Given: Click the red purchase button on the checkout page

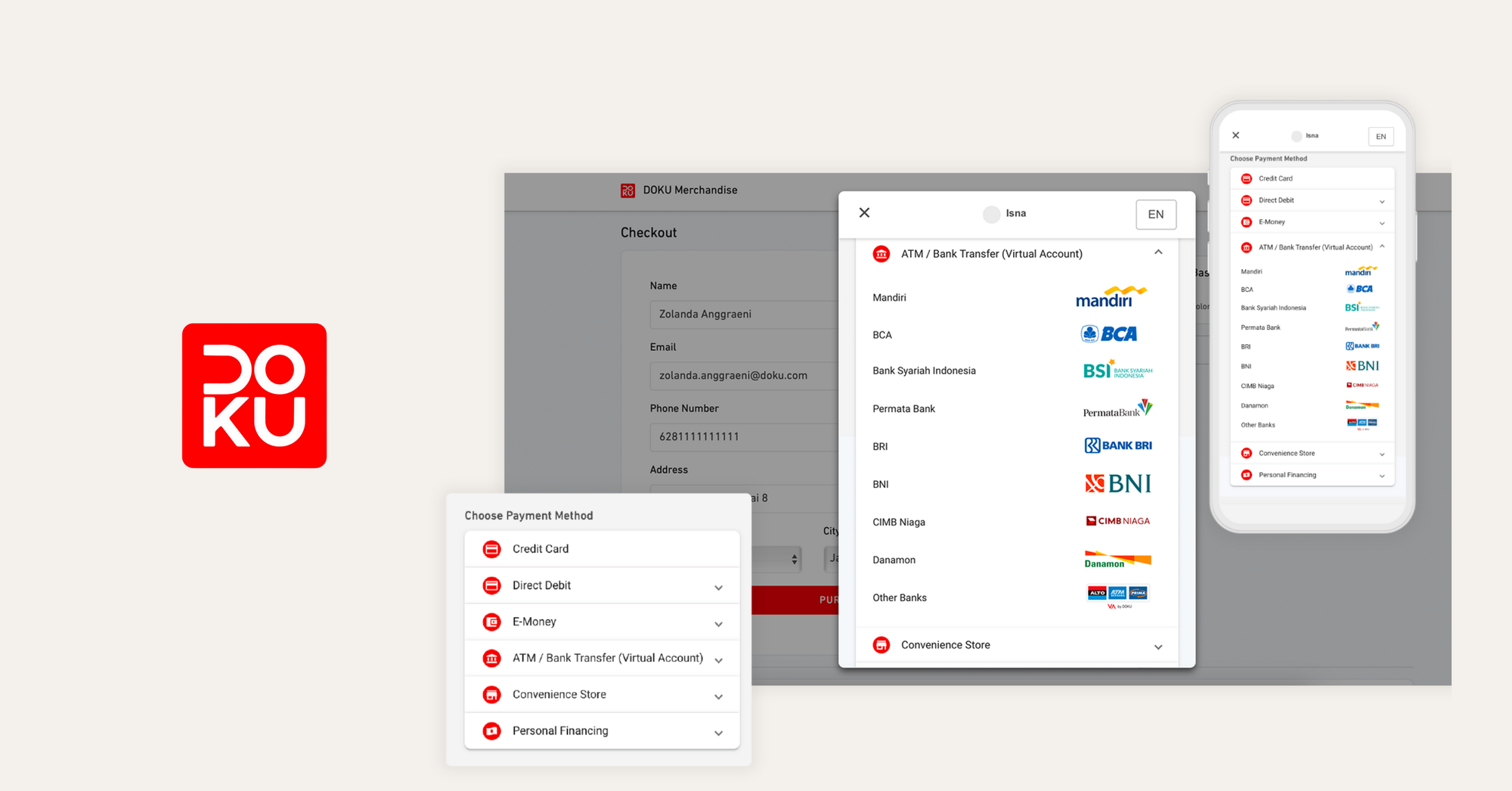Looking at the screenshot, I should click(x=795, y=600).
